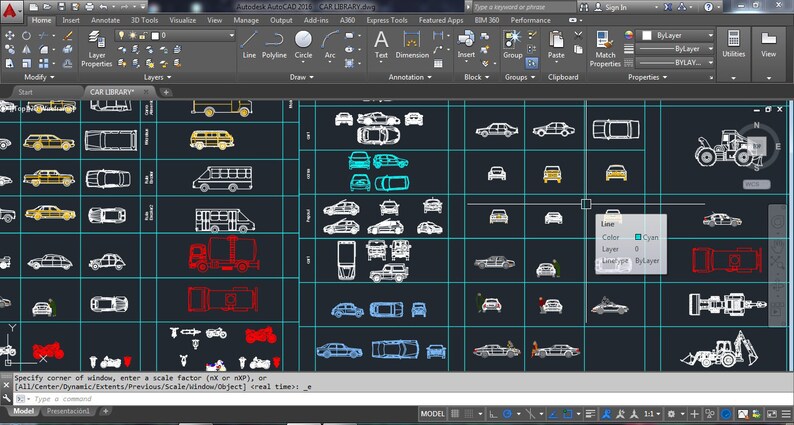
Task: Expand the Layers panel
Action: click(x=157, y=77)
